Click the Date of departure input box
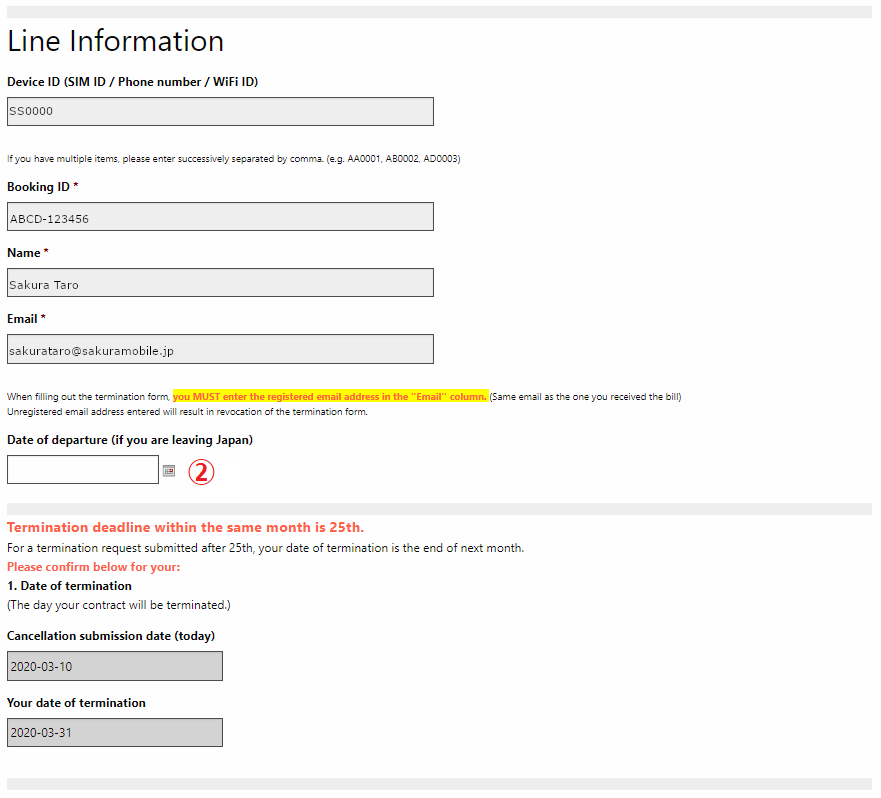881x798 pixels. [83, 469]
